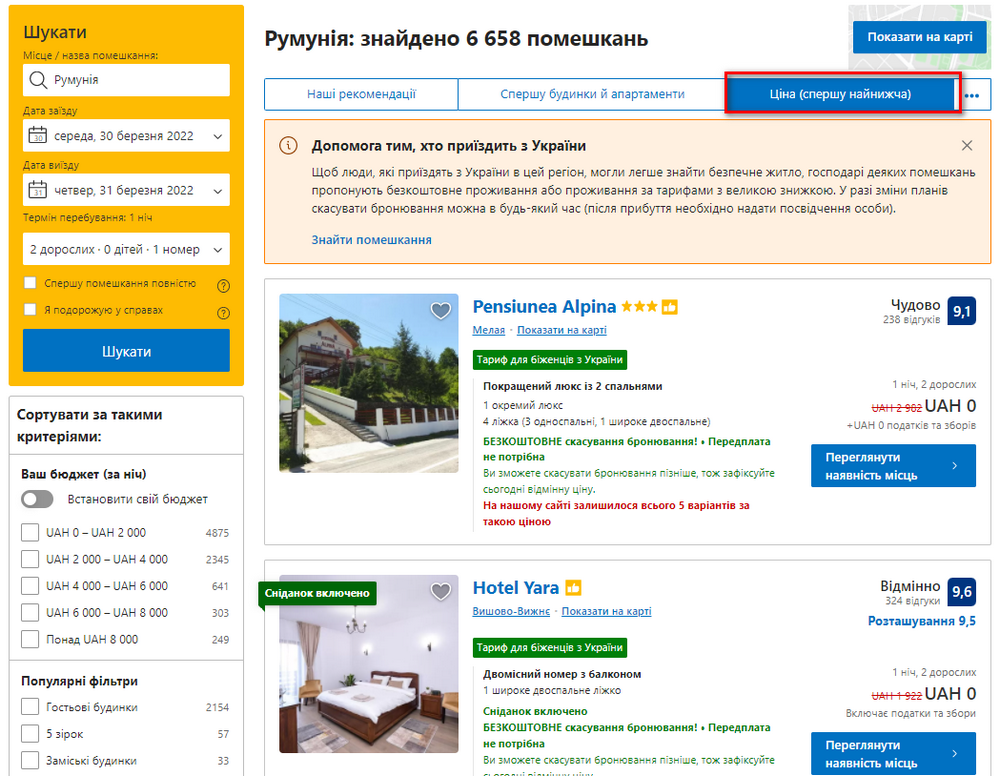The width and height of the screenshot is (1000, 776).
Task: Check the UAH 0 – UAH 2 000 budget box
Action: pyautogui.click(x=30, y=533)
